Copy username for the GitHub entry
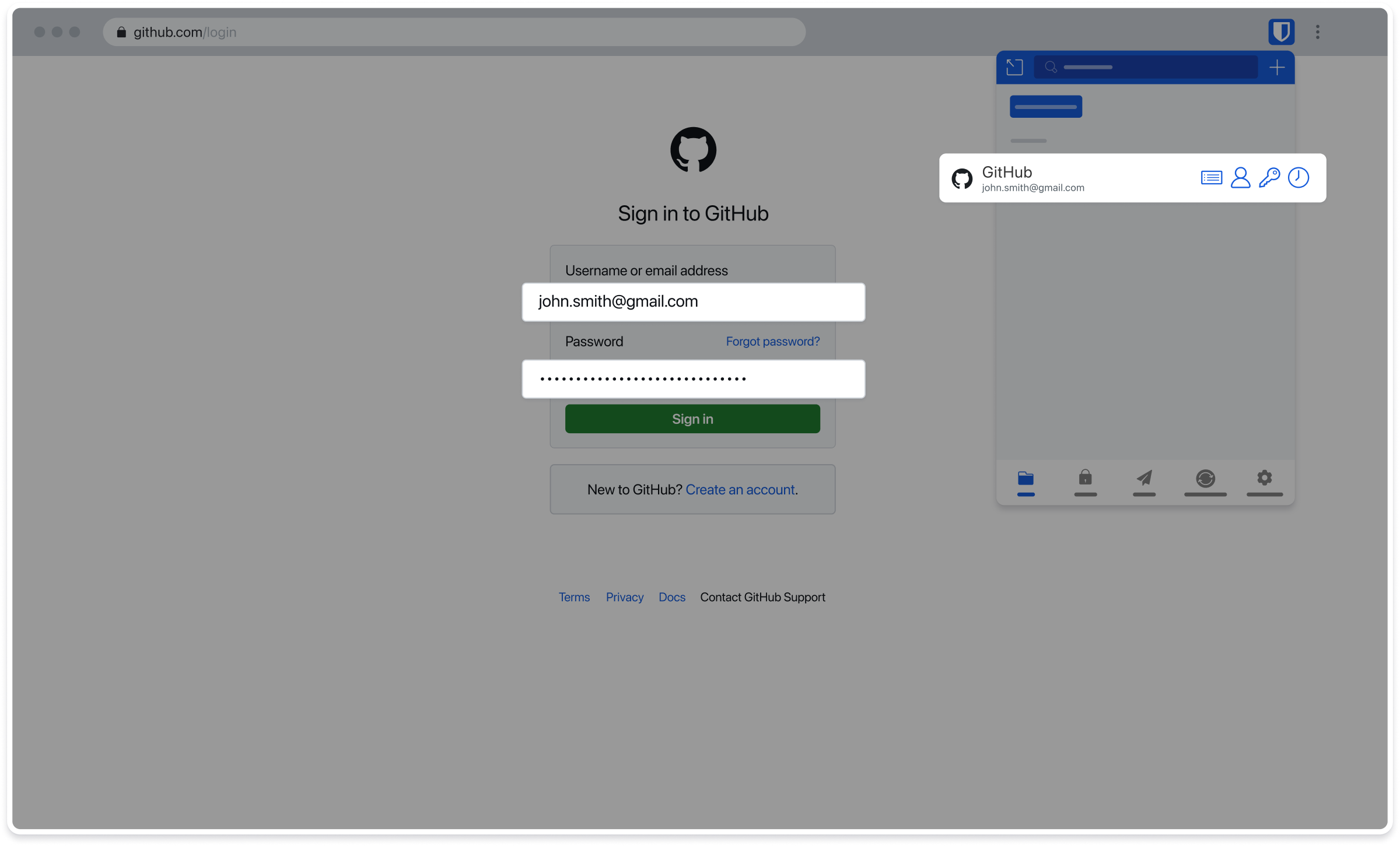The width and height of the screenshot is (1400, 846). (x=1240, y=177)
